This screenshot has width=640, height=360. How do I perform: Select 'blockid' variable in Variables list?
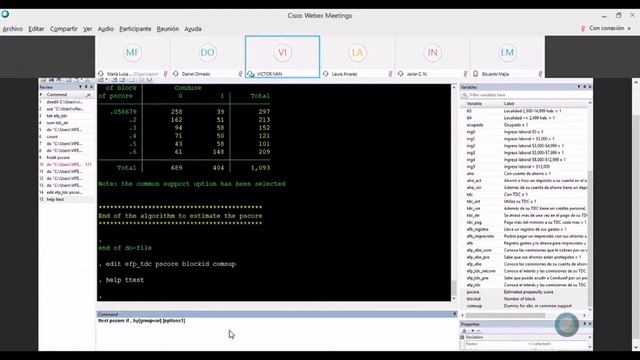click(524, 299)
